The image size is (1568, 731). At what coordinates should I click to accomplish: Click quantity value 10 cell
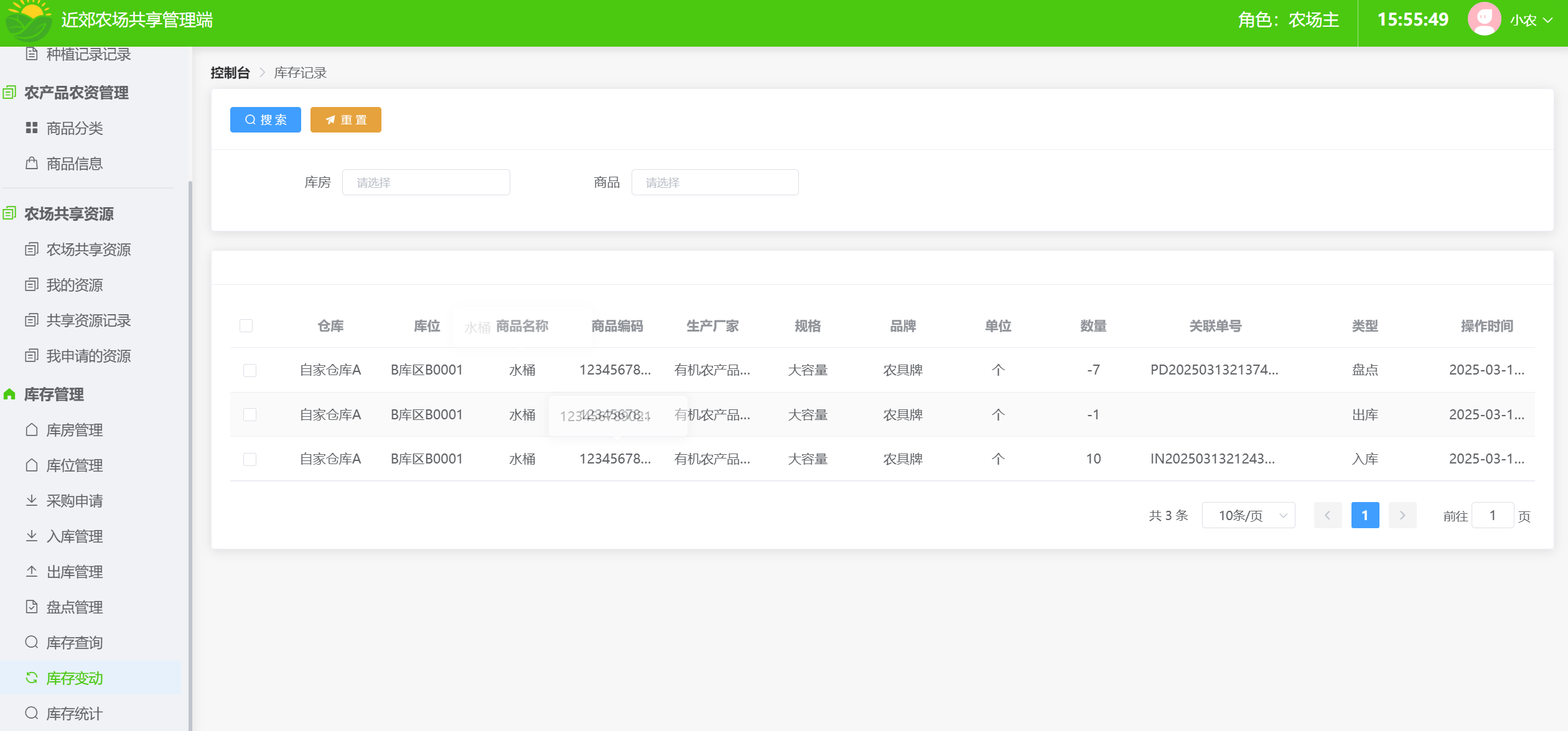coord(1093,459)
